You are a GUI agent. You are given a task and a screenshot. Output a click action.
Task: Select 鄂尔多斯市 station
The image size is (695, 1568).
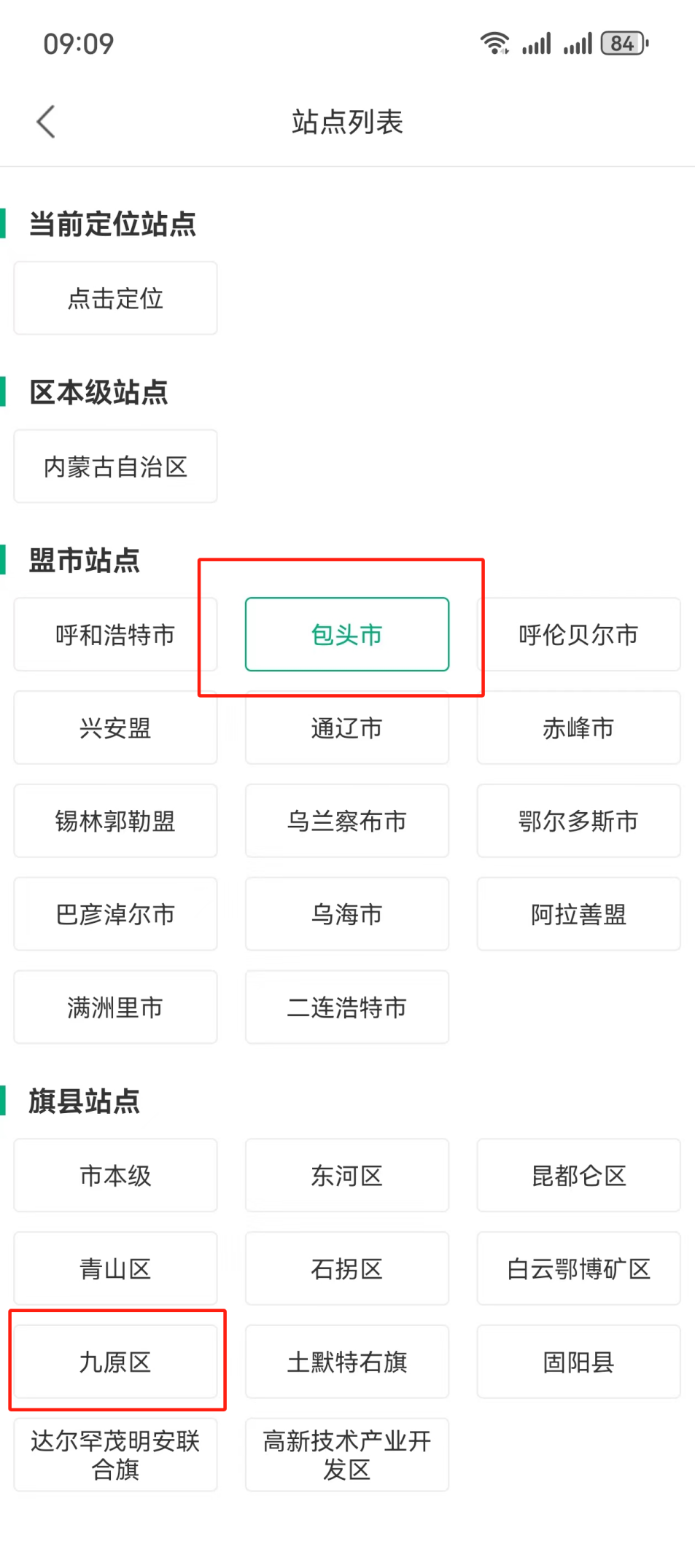578,821
